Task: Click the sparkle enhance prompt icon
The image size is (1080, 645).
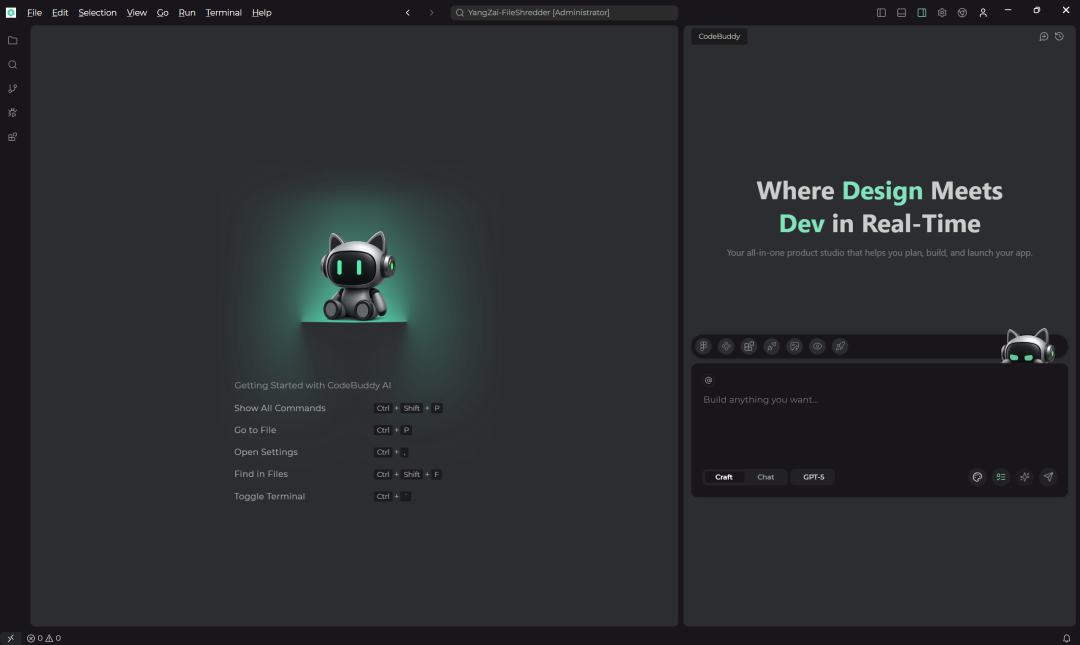Action: (x=1025, y=477)
